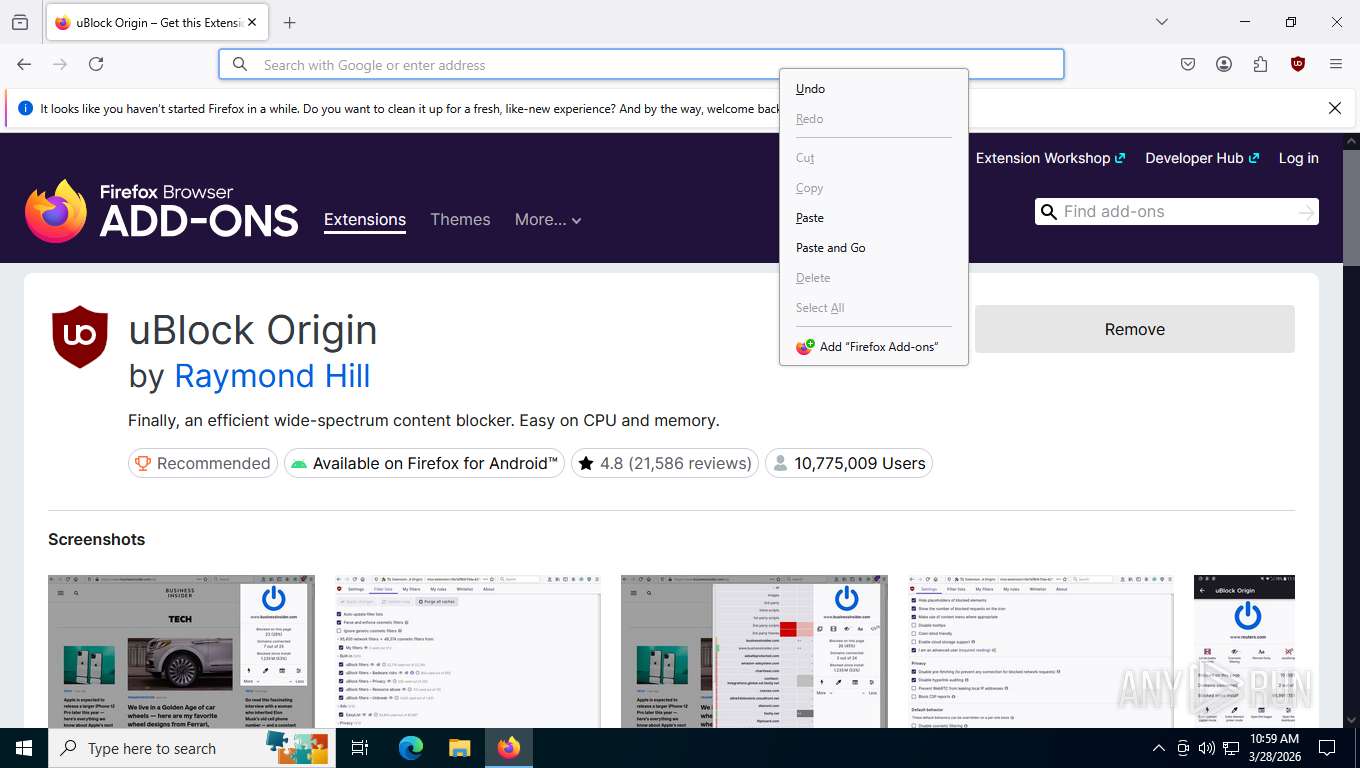The width and height of the screenshot is (1360, 768).
Task: Open the taskbar clock and date
Action: 1274,748
